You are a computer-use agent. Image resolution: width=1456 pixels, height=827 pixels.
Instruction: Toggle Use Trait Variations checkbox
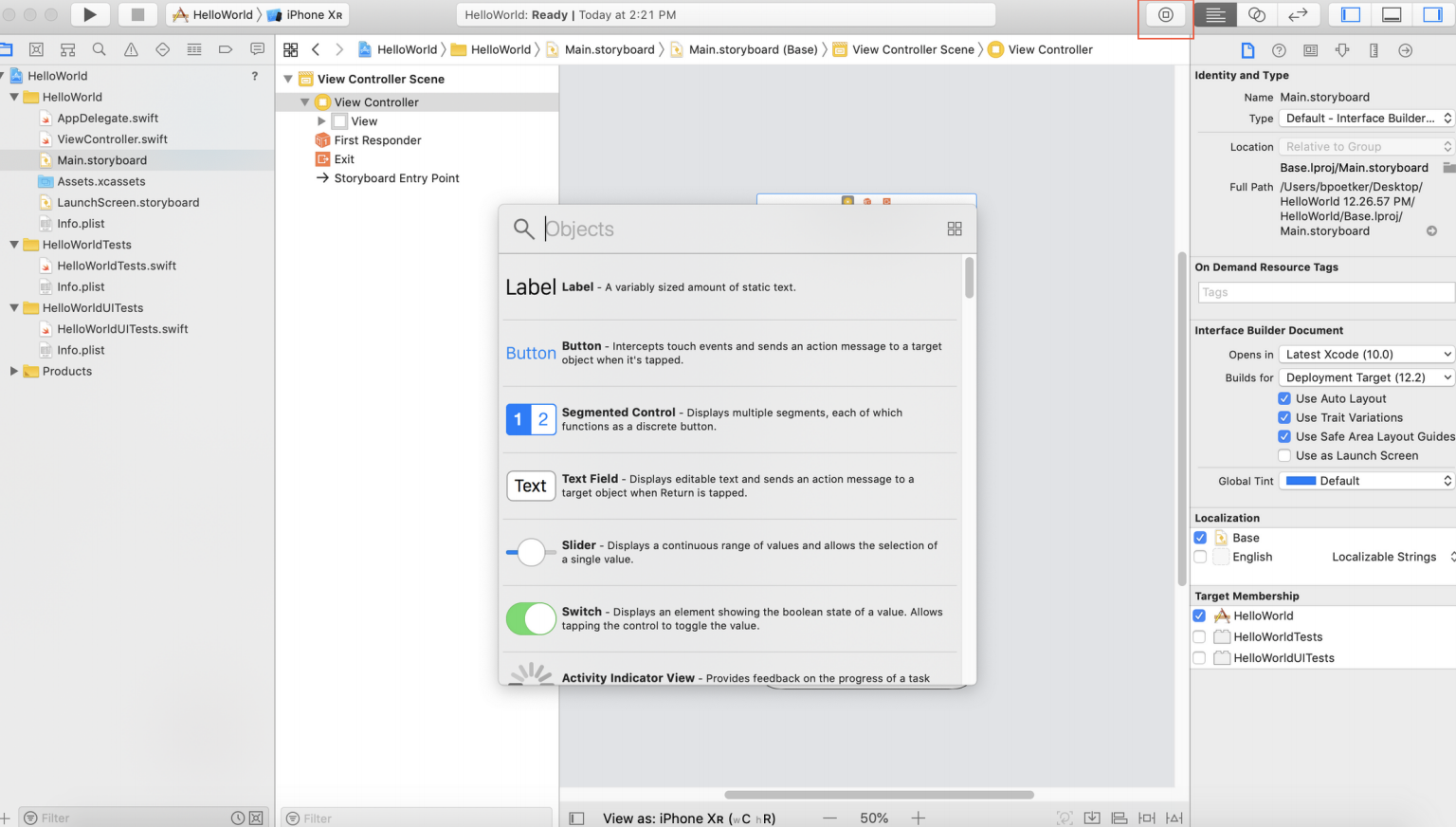[1284, 417]
